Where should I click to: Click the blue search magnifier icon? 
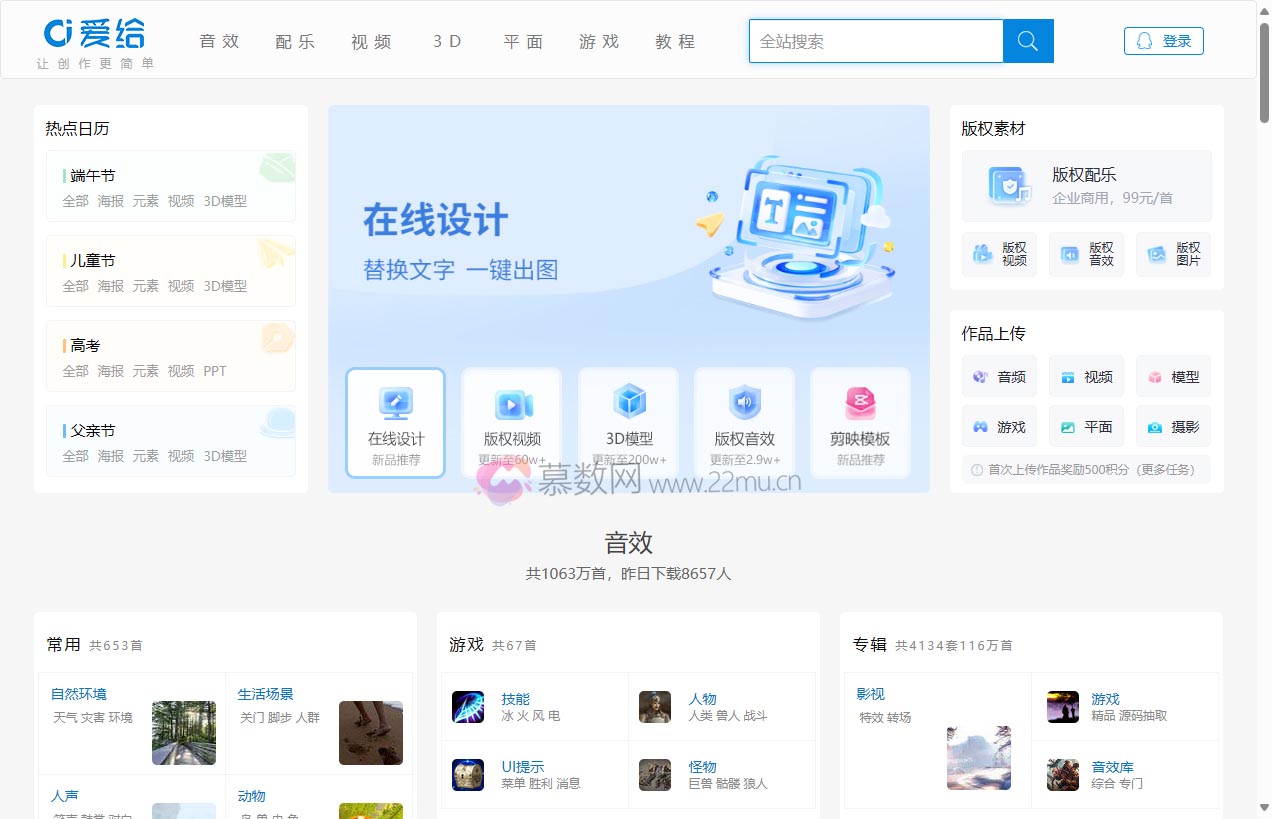tap(1027, 41)
